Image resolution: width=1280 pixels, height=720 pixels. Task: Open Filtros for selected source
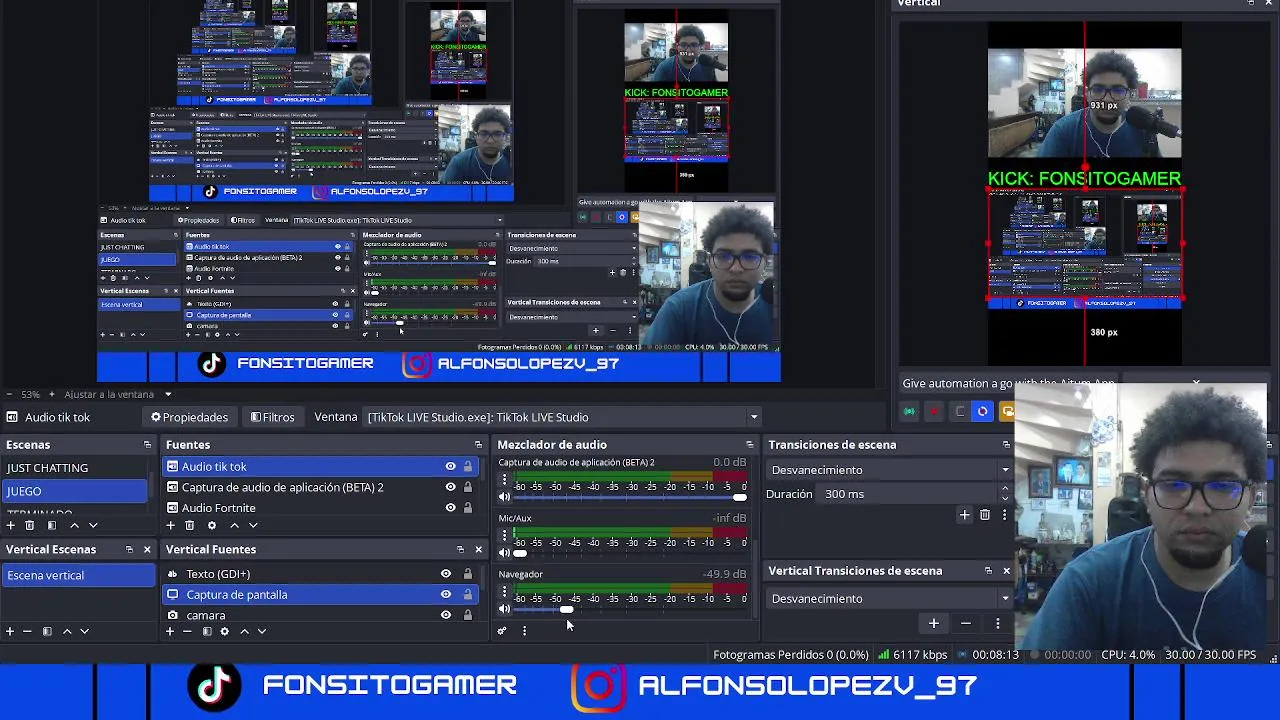point(272,417)
